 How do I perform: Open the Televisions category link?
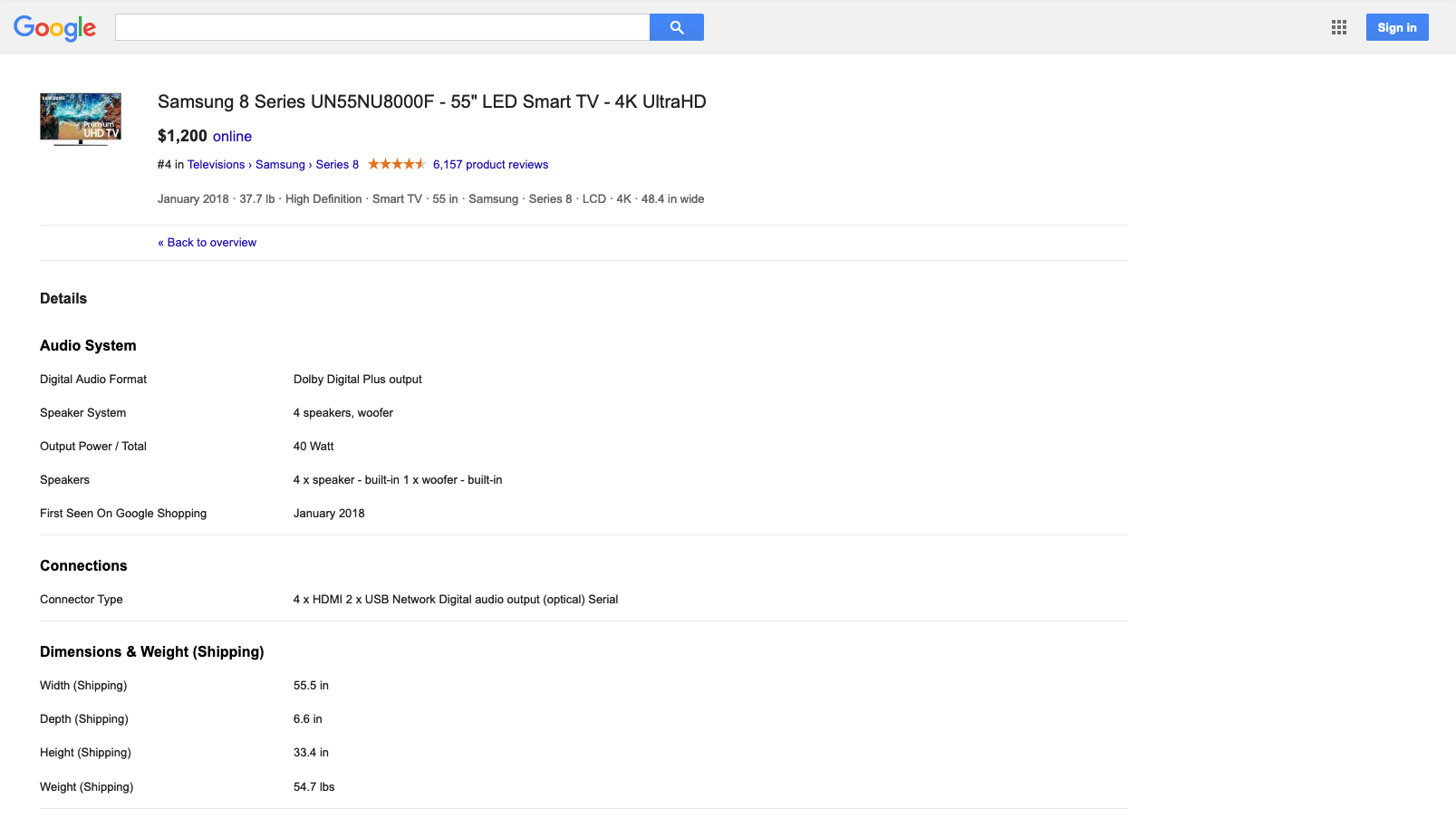[x=216, y=164]
